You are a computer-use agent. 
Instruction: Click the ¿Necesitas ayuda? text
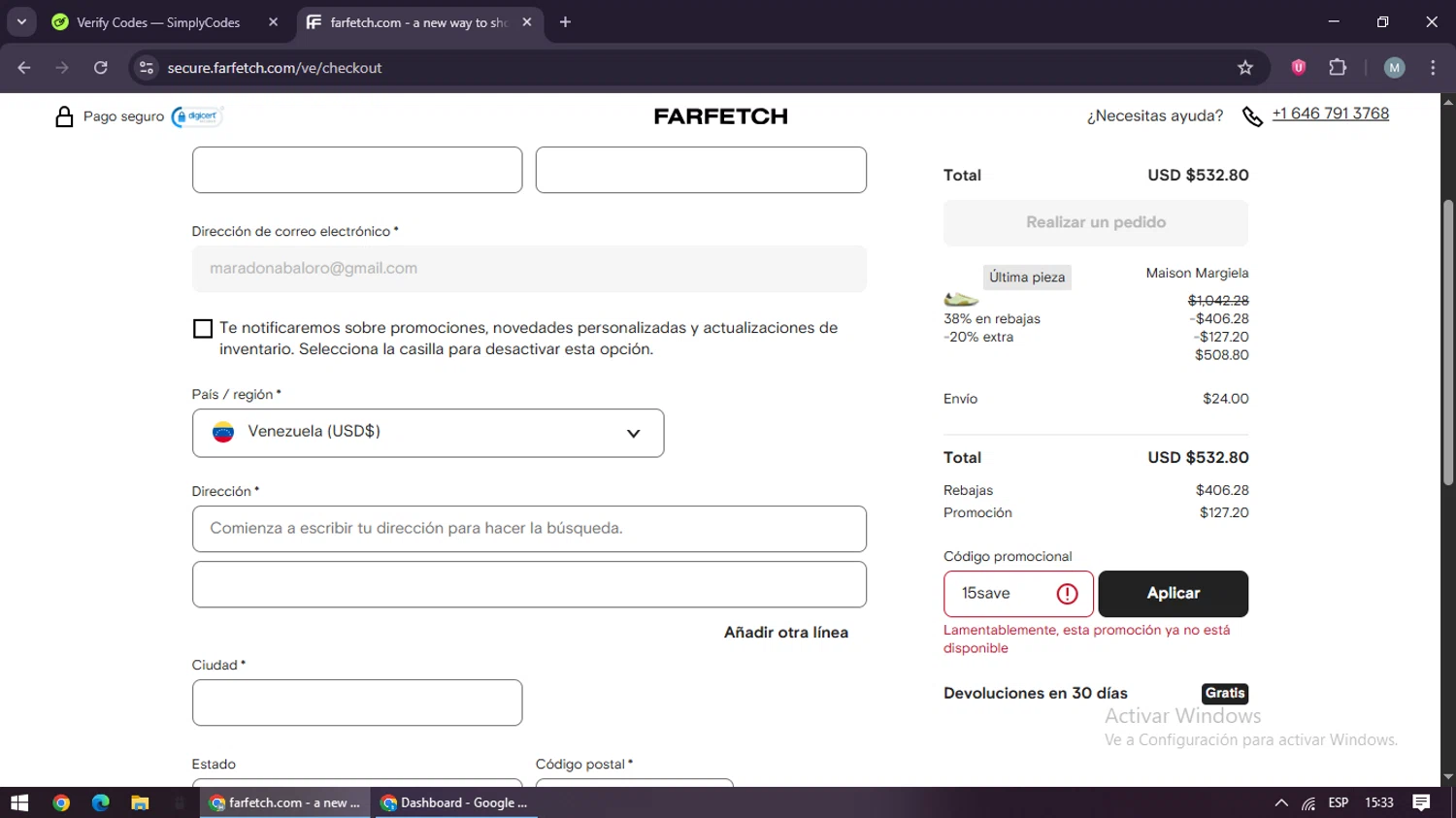pos(1155,115)
